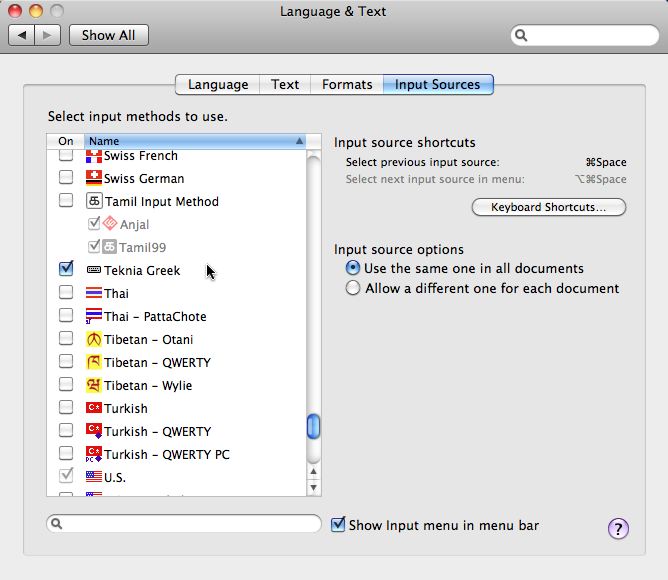668x580 pixels.
Task: Uncheck the Teknia Greek input source
Action: (66, 269)
